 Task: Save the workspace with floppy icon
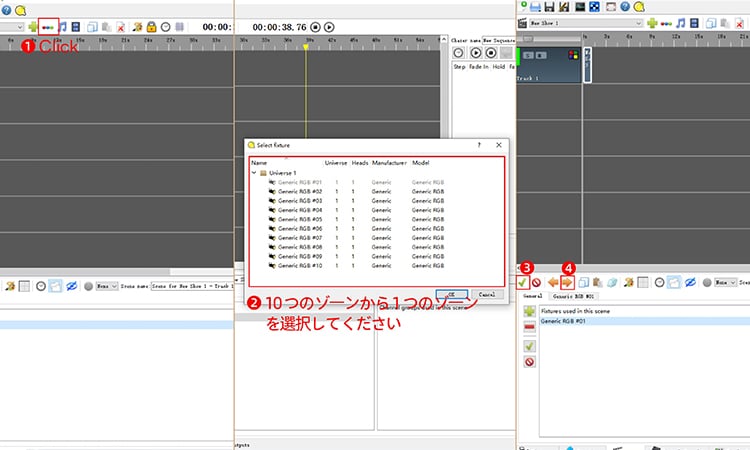coord(550,7)
